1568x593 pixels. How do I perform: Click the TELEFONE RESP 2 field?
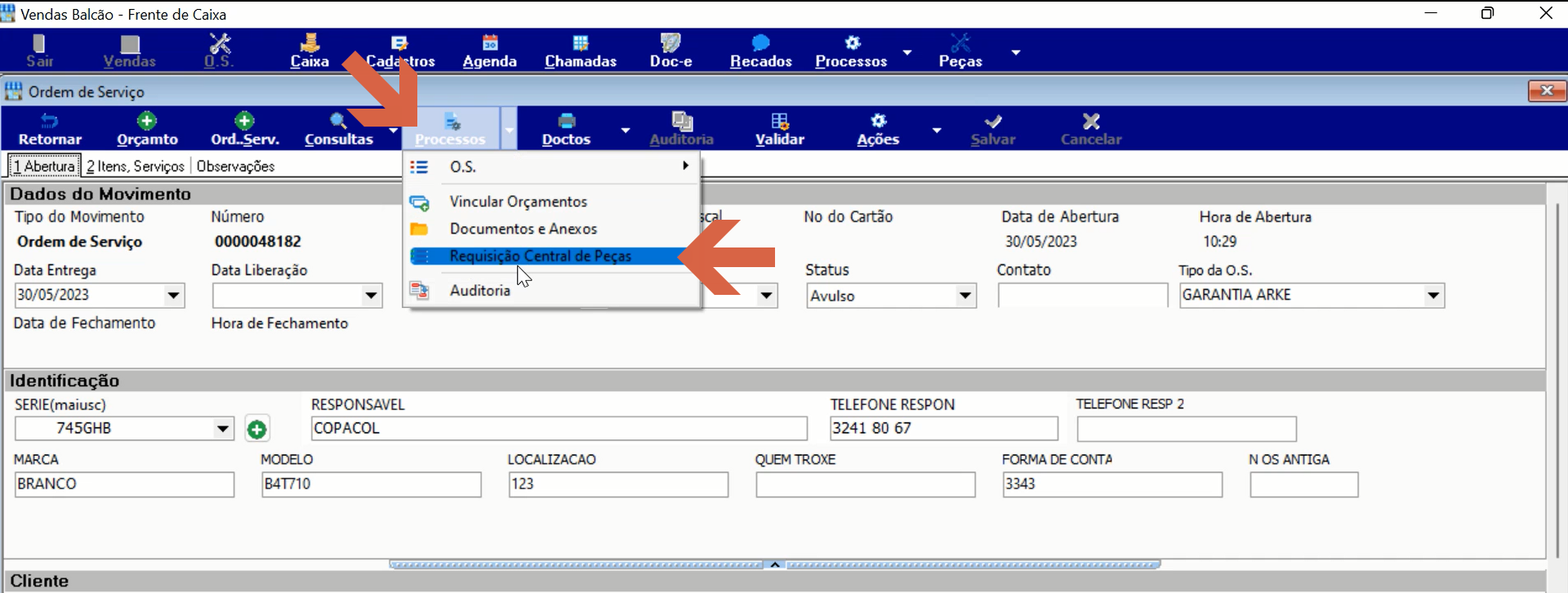click(x=1187, y=429)
